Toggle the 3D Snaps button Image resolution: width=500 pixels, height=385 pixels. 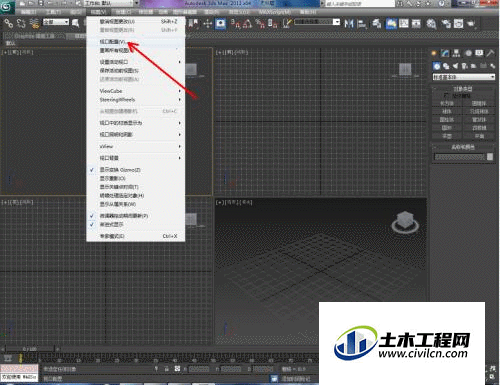click(x=235, y=24)
